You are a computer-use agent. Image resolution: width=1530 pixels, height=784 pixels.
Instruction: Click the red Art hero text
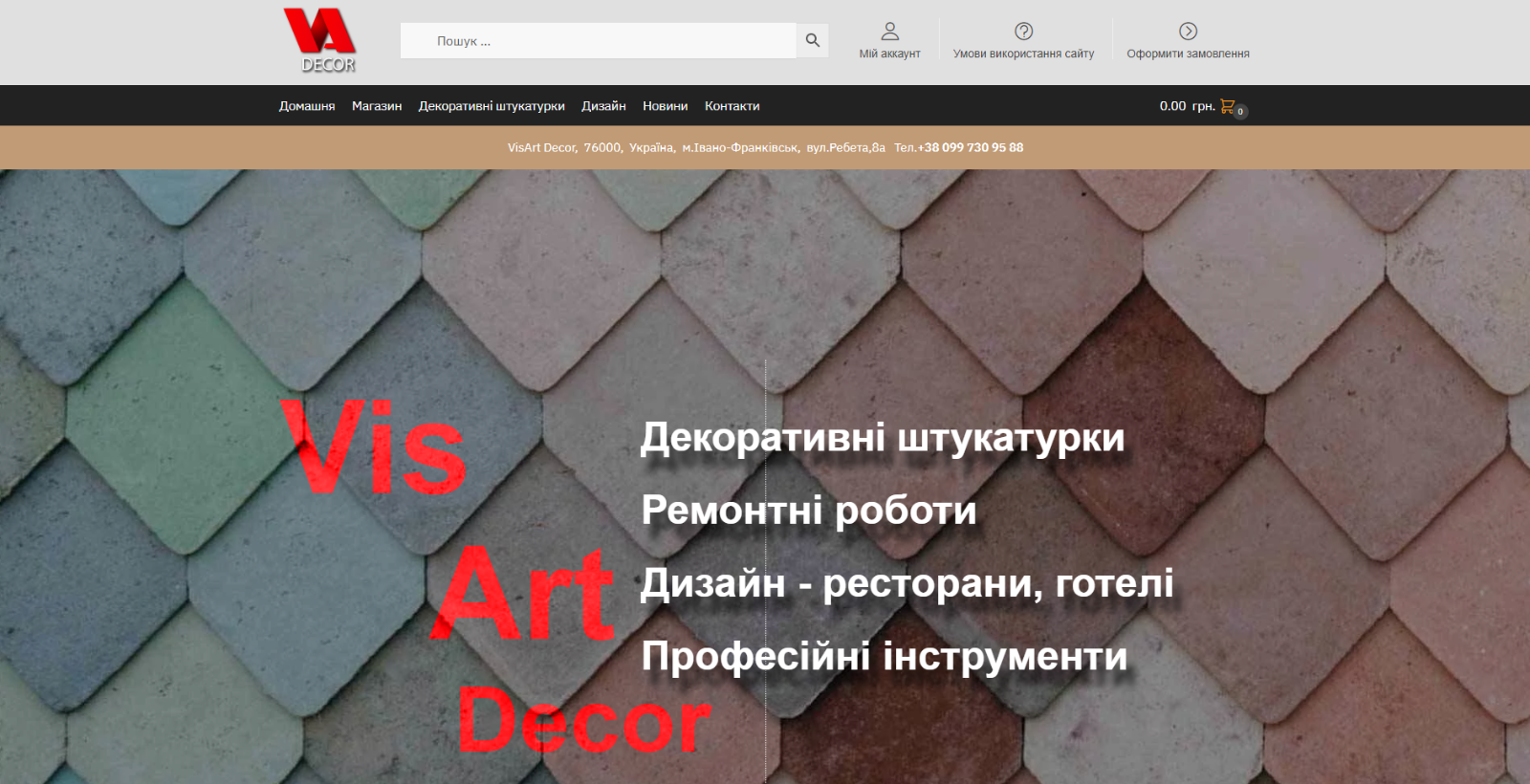(522, 593)
